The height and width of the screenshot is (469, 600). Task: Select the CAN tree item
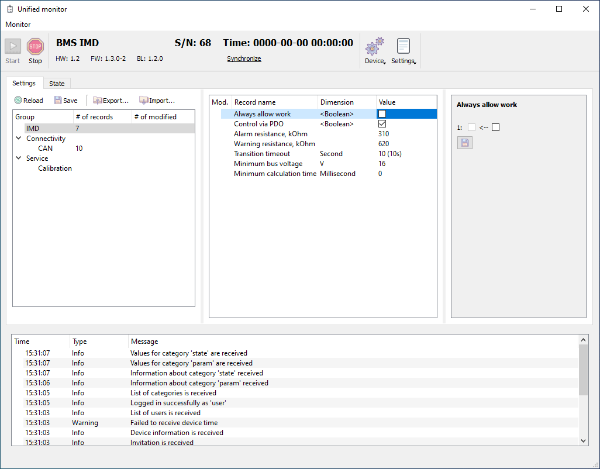point(45,148)
